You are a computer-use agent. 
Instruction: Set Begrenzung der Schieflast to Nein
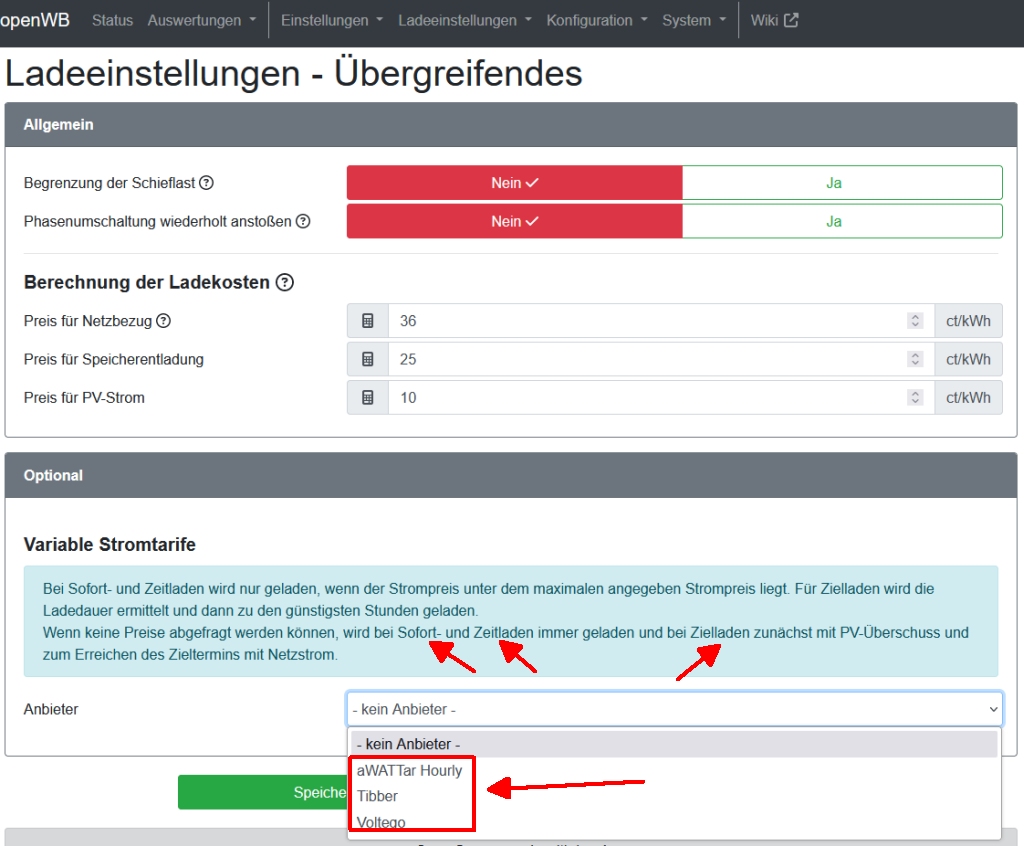tap(515, 183)
